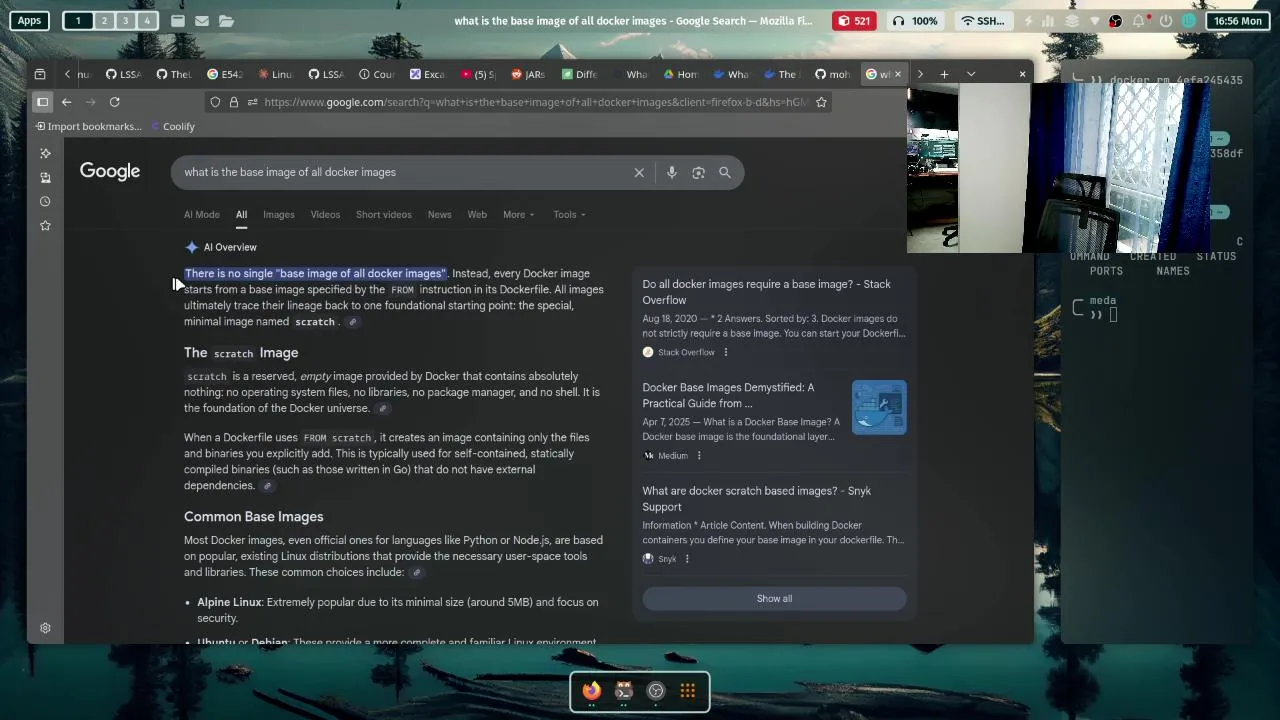
Task: Open the Tools dropdown
Action: pyautogui.click(x=569, y=215)
